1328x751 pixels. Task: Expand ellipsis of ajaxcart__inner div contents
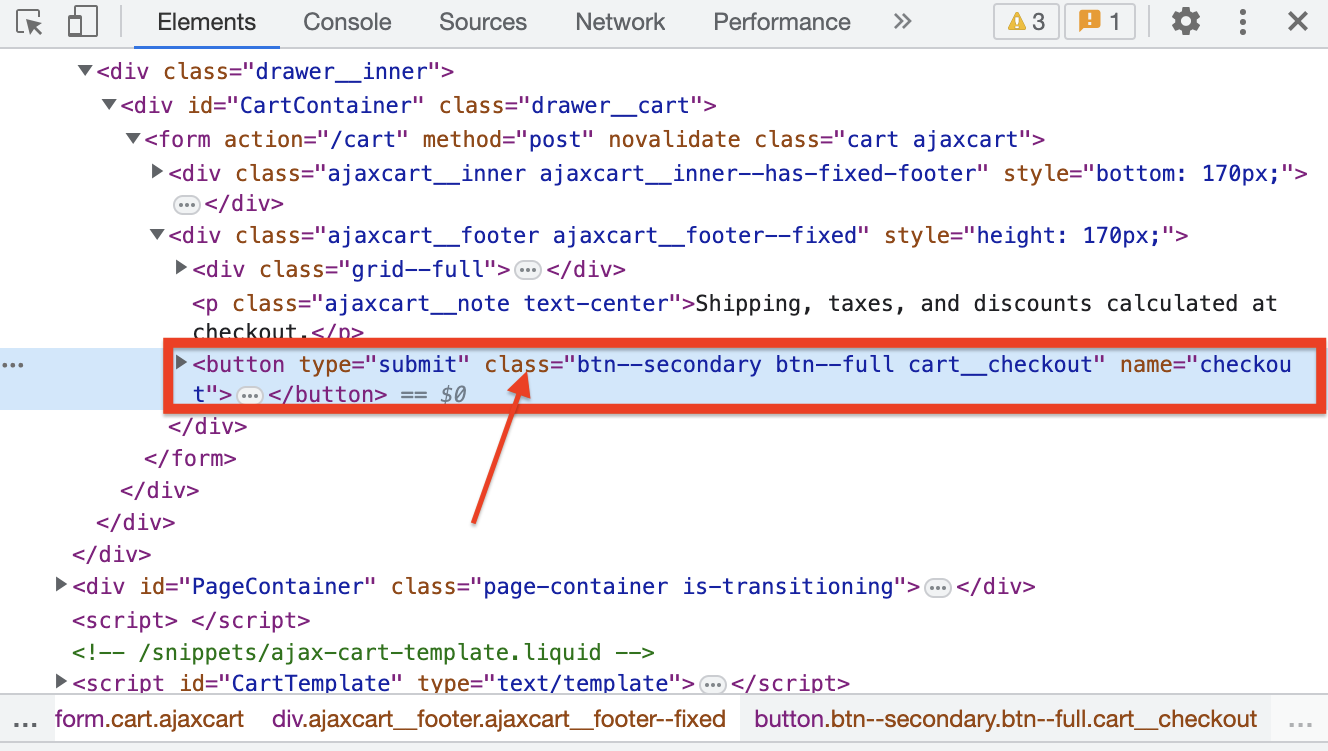[x=187, y=204]
